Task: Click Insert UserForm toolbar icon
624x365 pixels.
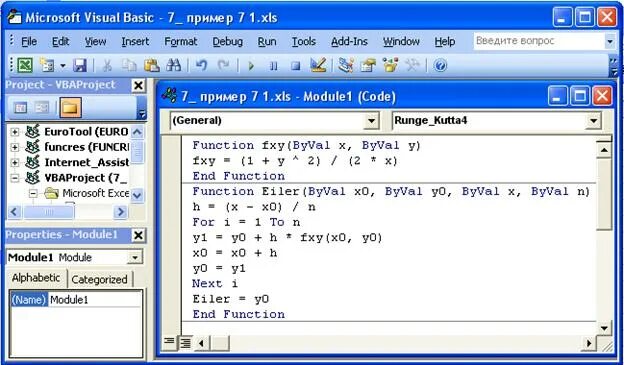Action: pyautogui.click(x=47, y=65)
